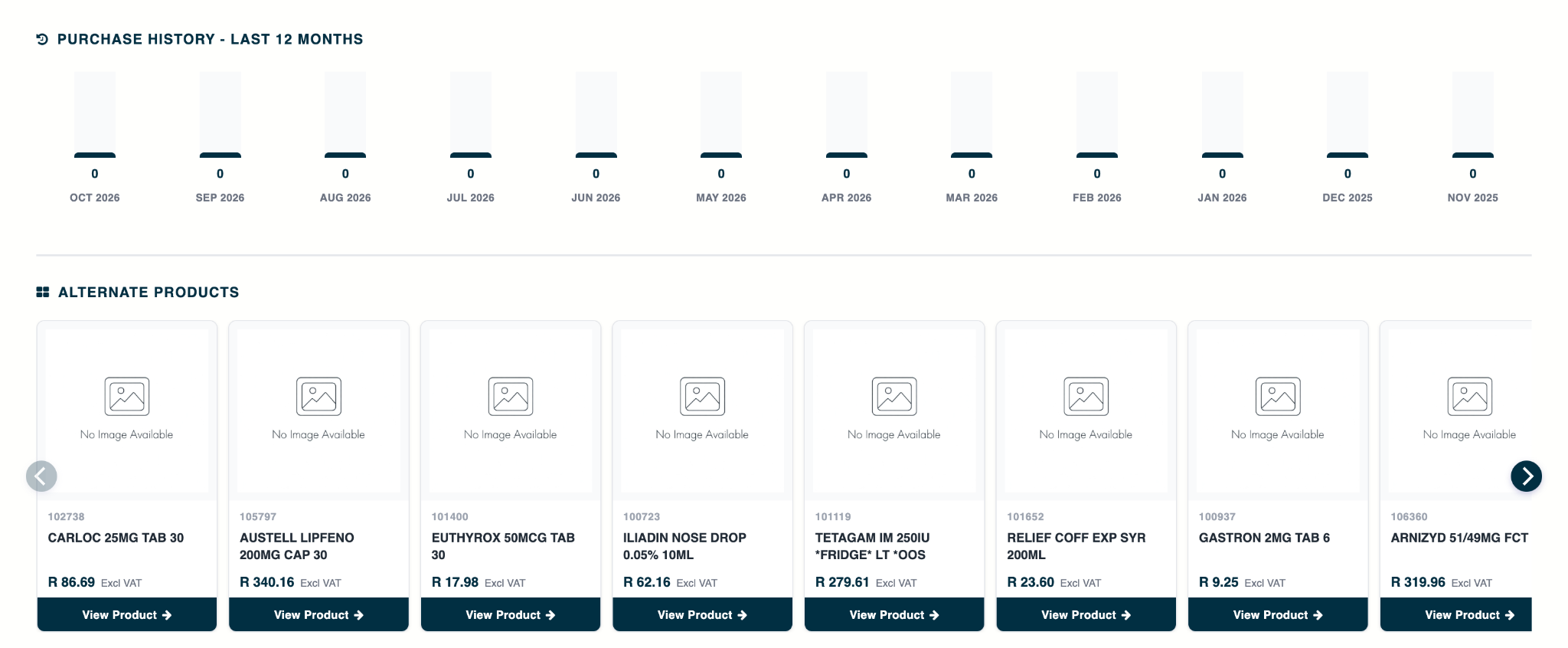Image resolution: width=1568 pixels, height=648 pixels.
Task: Click the DEC 2025 month label
Action: 1347,198
